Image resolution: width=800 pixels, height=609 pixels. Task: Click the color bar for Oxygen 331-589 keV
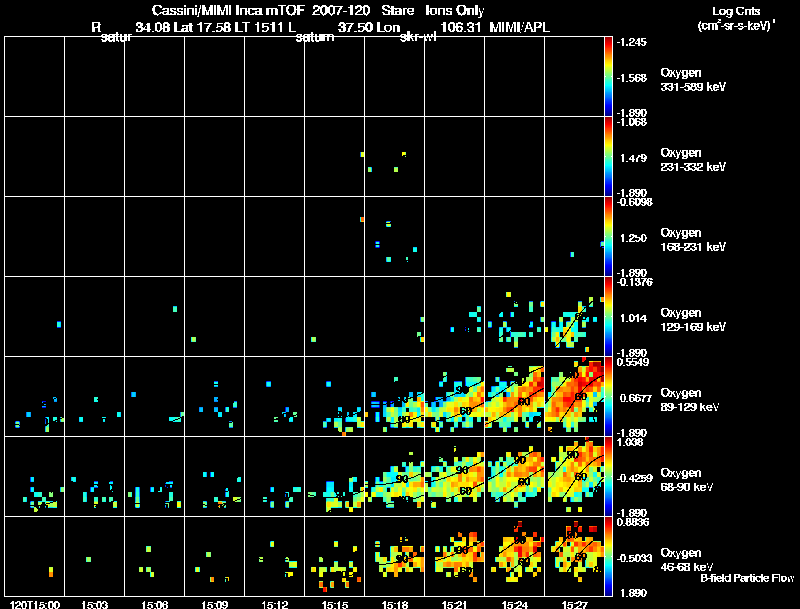608,77
